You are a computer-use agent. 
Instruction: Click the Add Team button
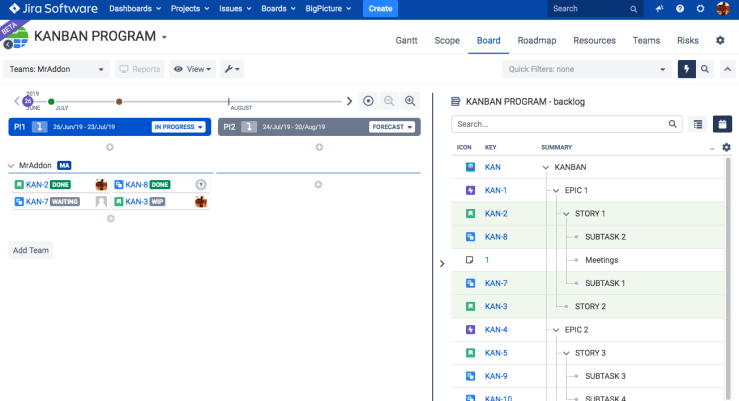[x=31, y=250]
